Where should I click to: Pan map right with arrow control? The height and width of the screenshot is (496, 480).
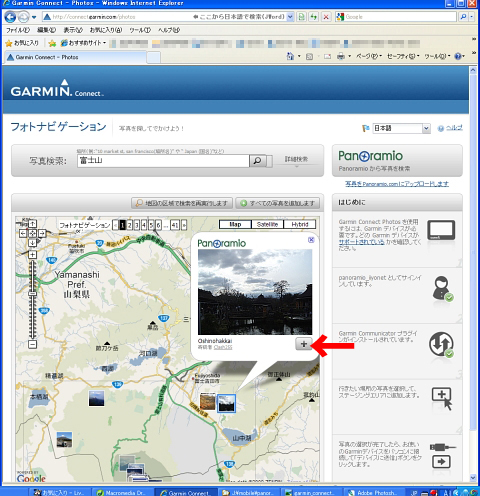pyautogui.click(x=42, y=233)
